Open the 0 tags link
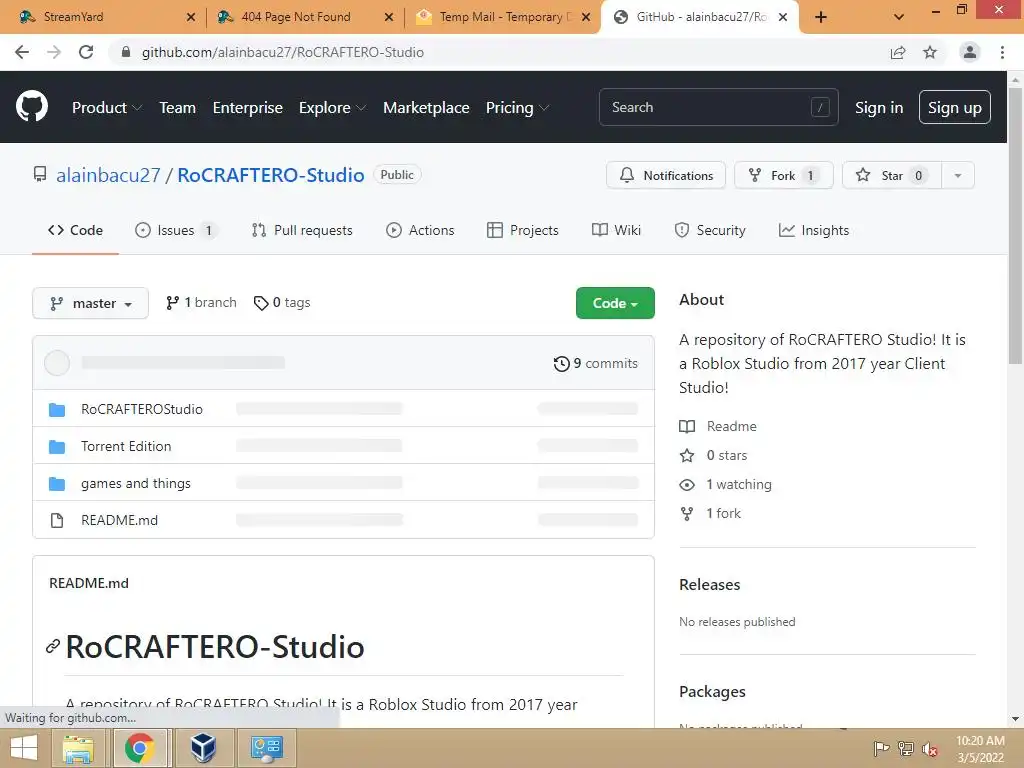This screenshot has height=768, width=1024. point(282,303)
